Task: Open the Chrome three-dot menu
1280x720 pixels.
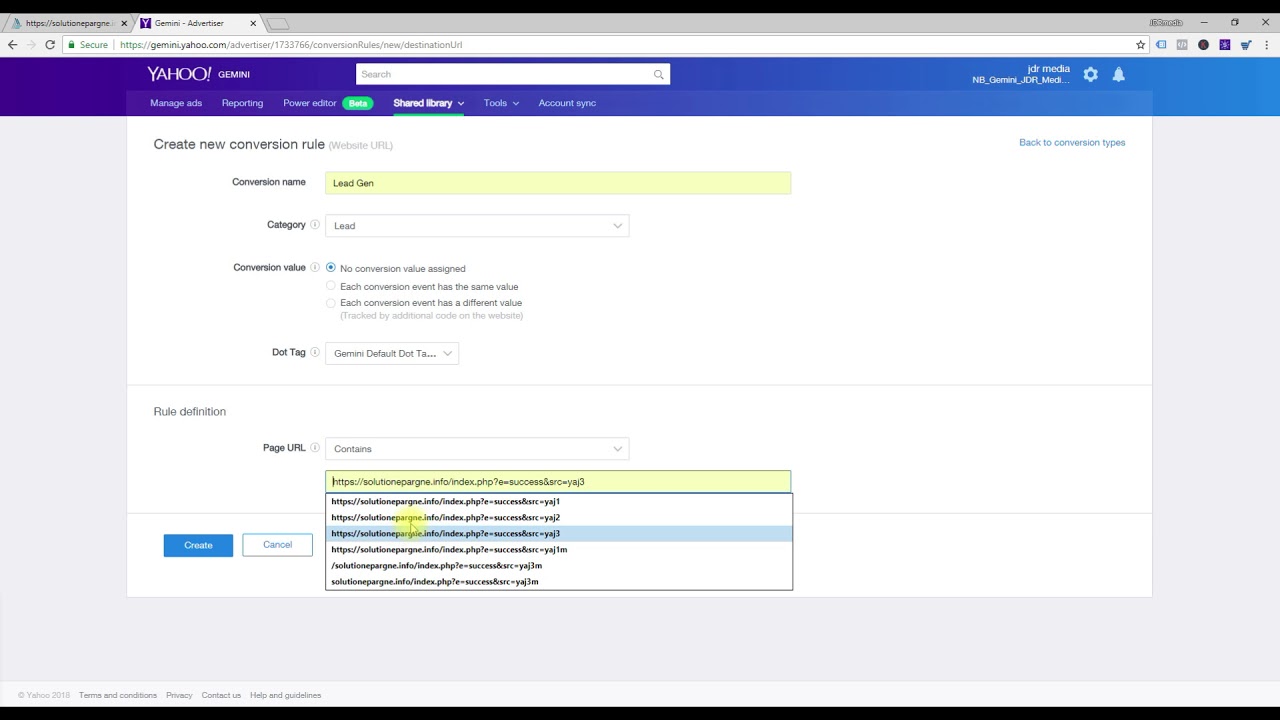Action: coord(1266,45)
